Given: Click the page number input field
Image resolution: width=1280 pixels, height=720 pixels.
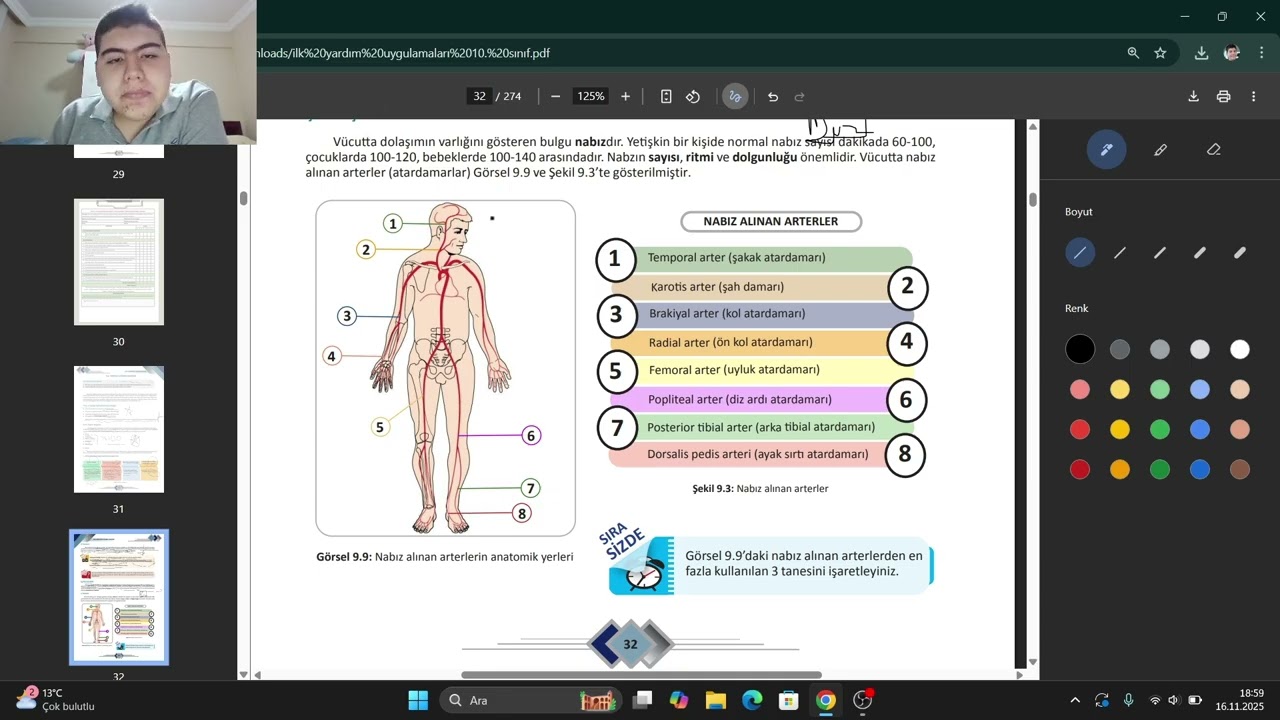Looking at the screenshot, I should point(479,96).
